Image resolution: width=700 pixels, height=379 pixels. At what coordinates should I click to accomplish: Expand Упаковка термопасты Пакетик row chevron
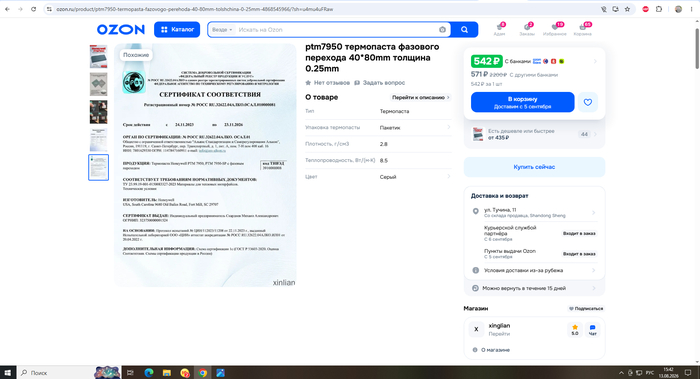tap(448, 127)
